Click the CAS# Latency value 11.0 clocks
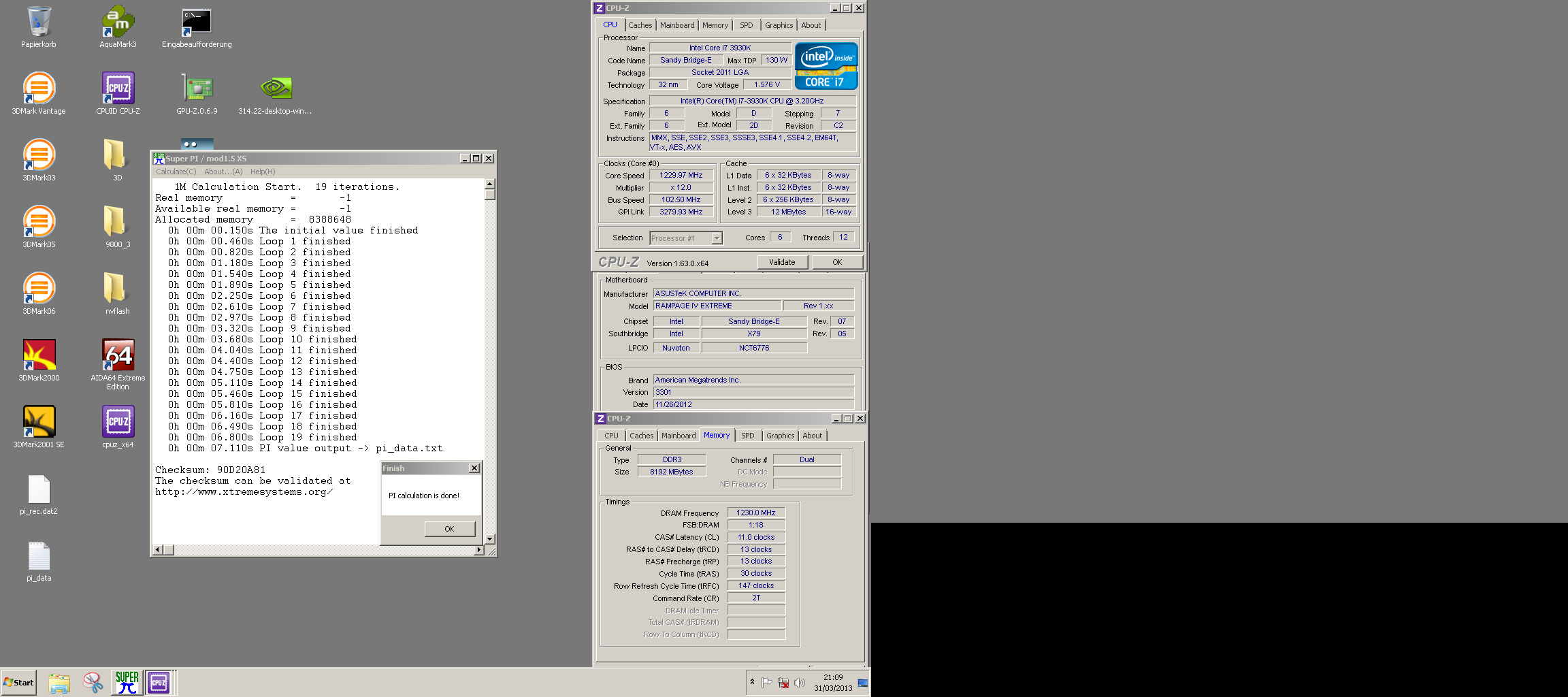Viewport: 1568px width, 697px height. pyautogui.click(x=756, y=538)
